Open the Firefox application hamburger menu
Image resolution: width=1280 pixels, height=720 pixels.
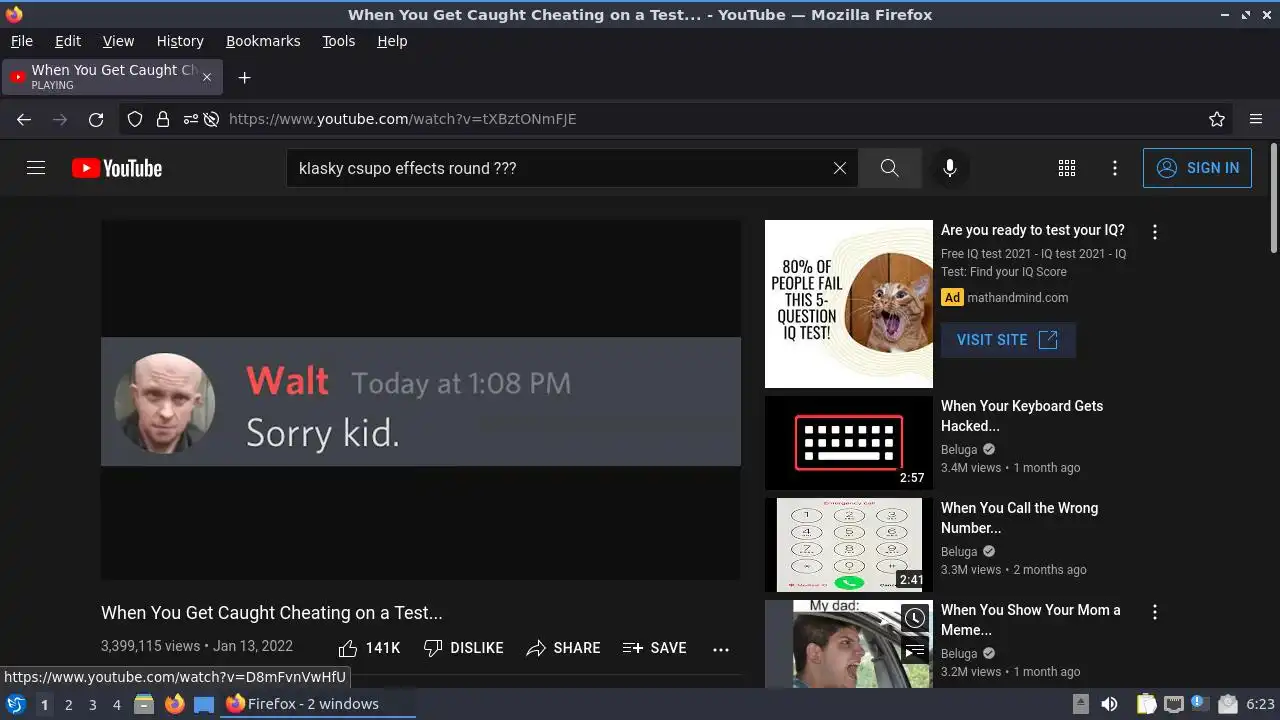click(x=1256, y=119)
